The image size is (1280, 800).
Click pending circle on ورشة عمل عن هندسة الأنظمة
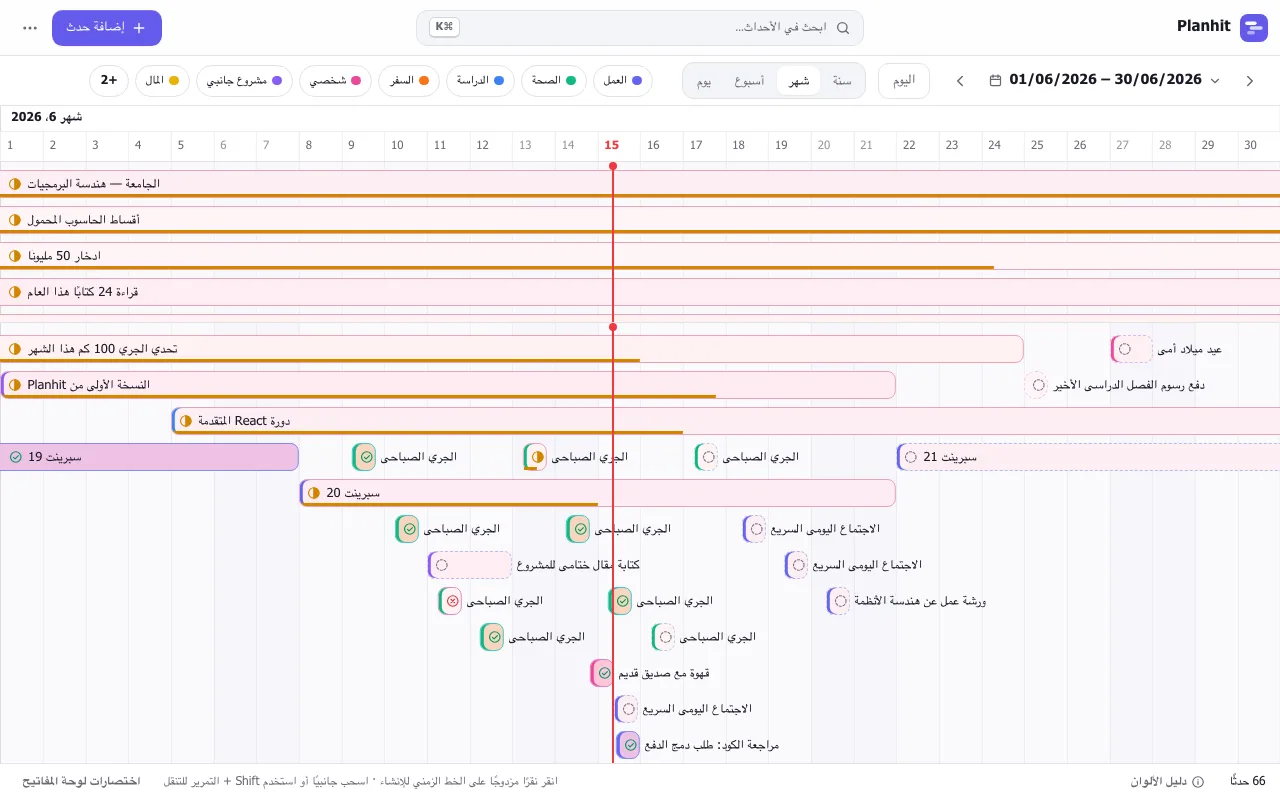pyautogui.click(x=841, y=601)
